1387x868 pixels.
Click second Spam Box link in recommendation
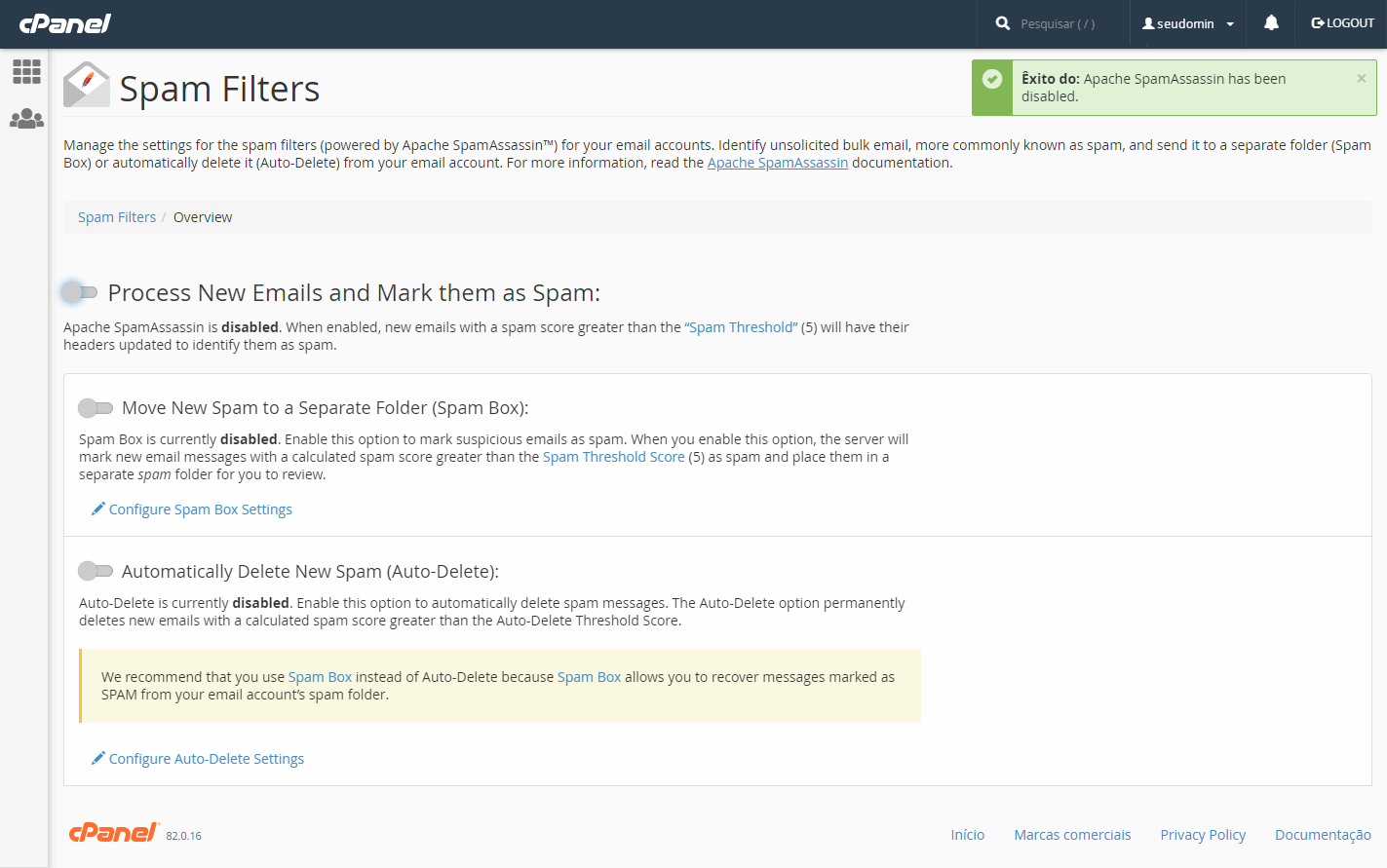[x=589, y=677]
